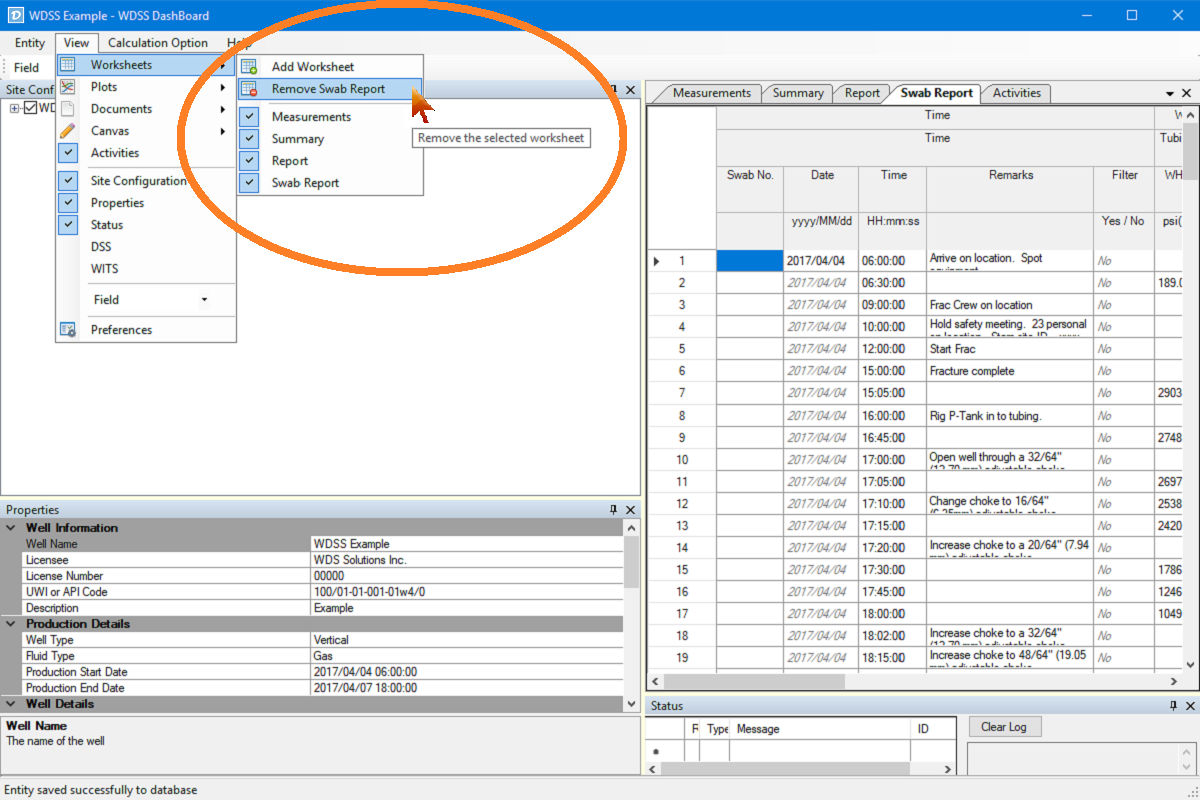This screenshot has width=1200, height=800.
Task: Click the Canvas pencil icon
Action: click(68, 131)
